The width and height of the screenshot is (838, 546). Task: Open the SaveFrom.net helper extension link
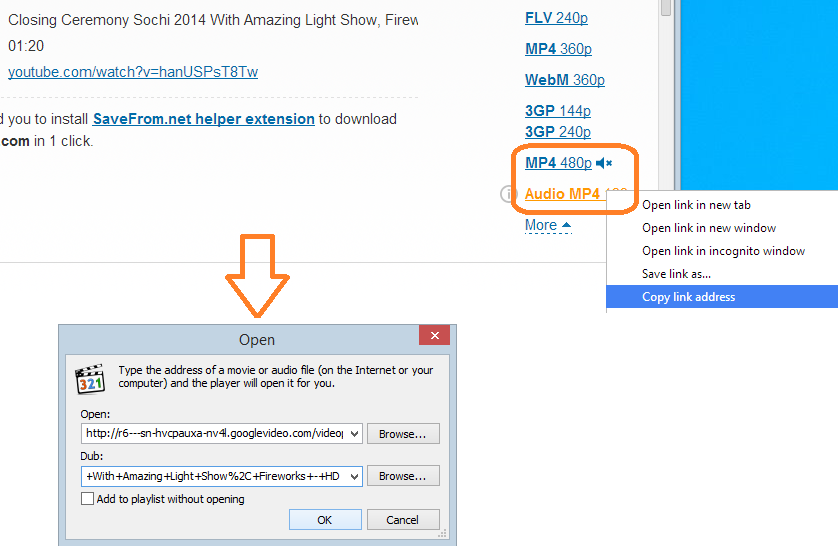click(x=204, y=119)
